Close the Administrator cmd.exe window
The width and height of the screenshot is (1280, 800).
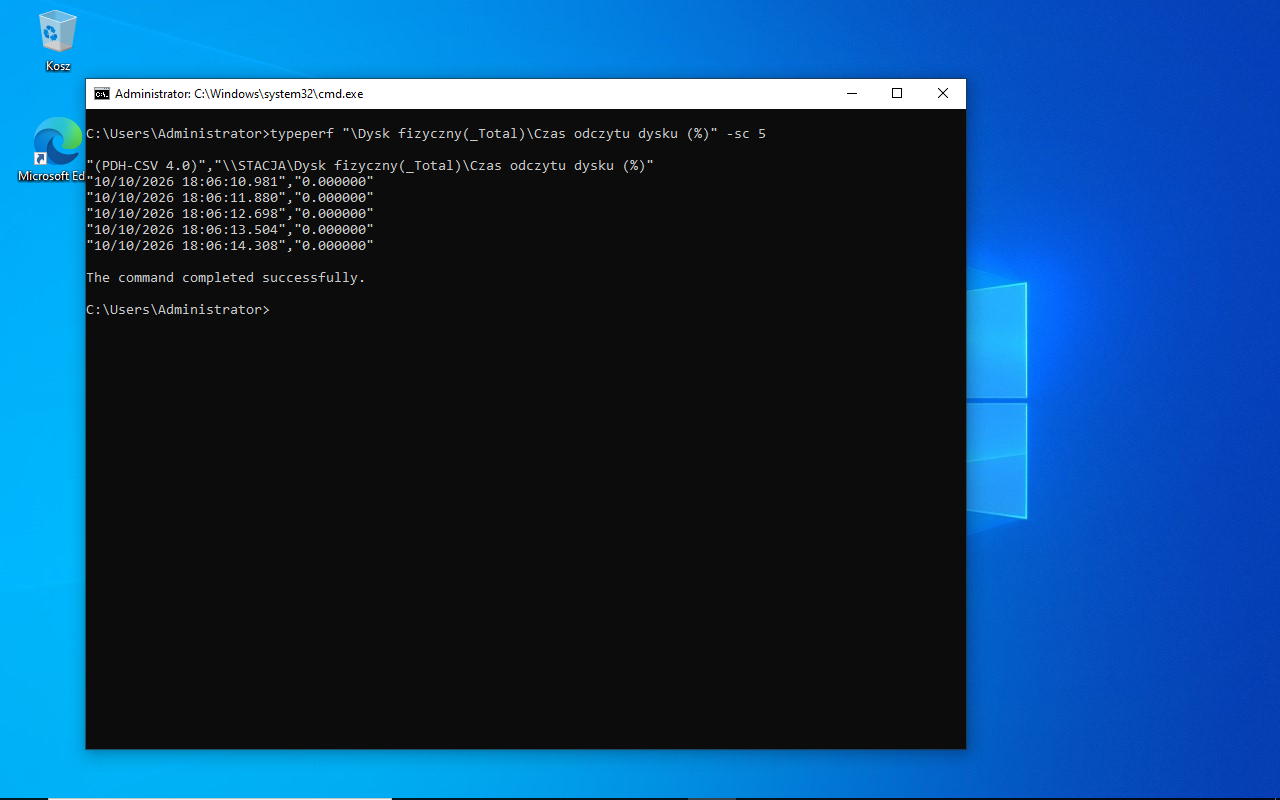coord(943,94)
